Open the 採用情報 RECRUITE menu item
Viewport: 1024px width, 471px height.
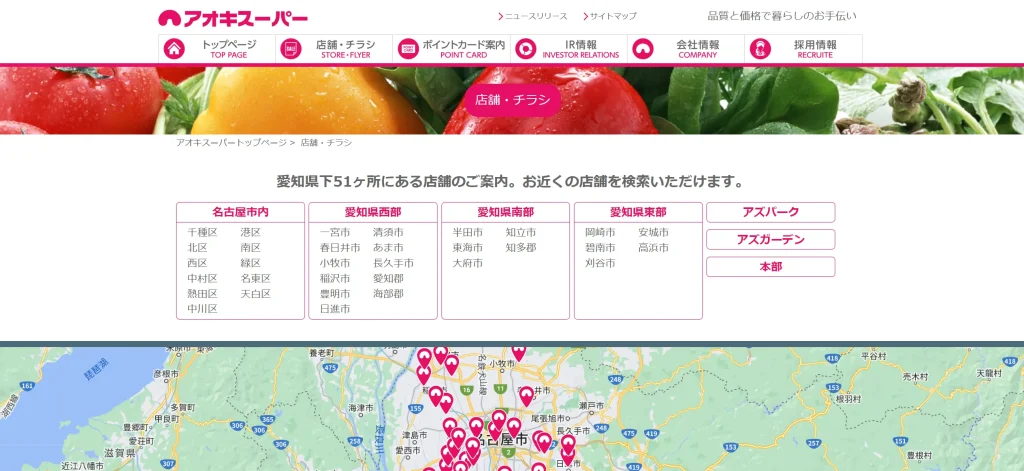click(814, 49)
